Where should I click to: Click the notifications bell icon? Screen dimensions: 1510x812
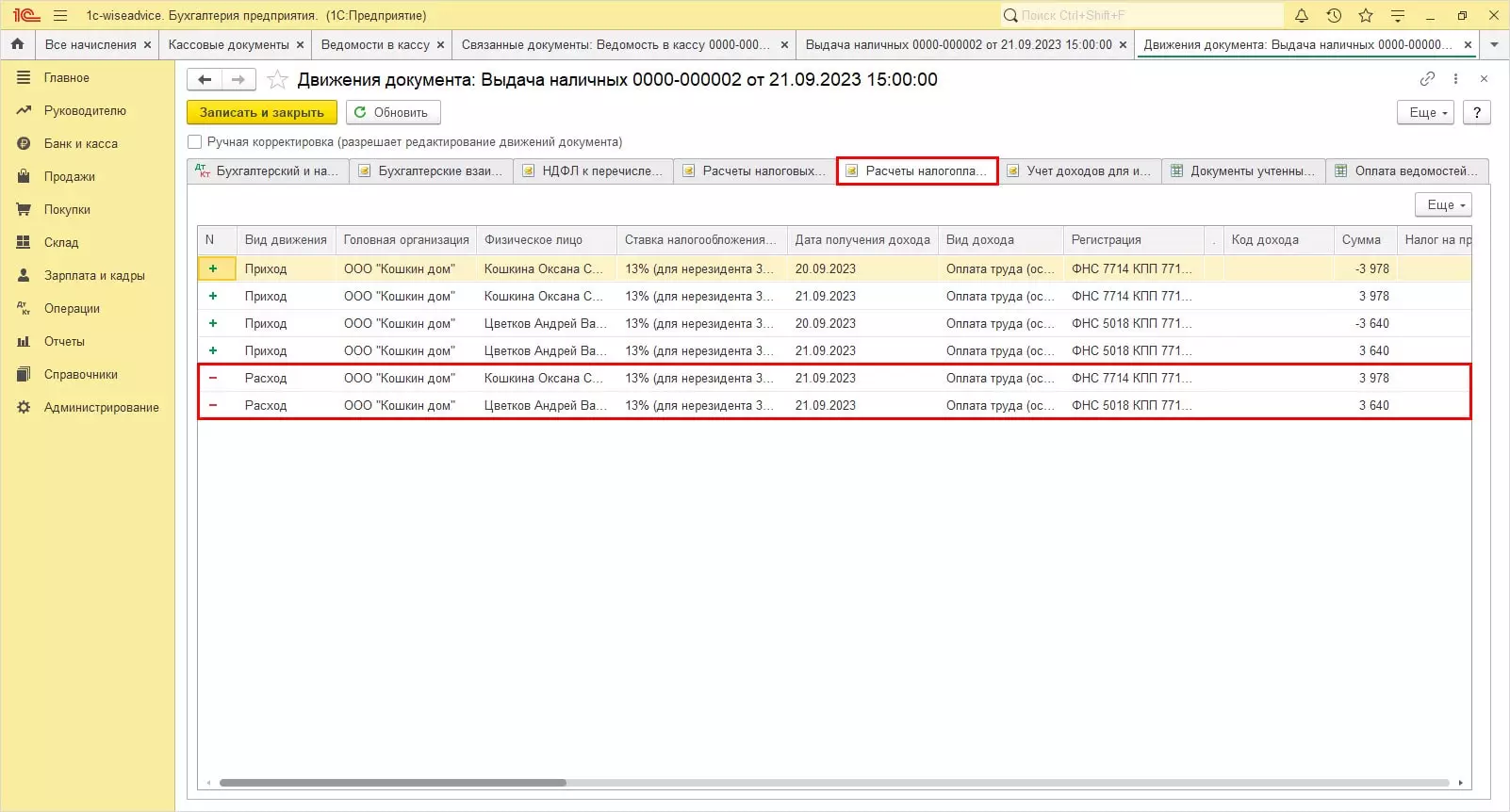tap(1302, 15)
